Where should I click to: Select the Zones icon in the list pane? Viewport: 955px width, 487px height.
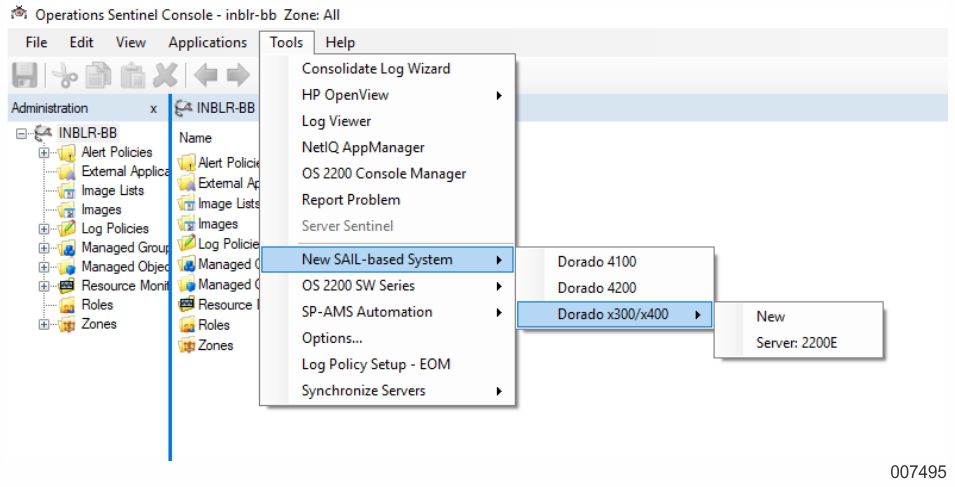point(185,346)
